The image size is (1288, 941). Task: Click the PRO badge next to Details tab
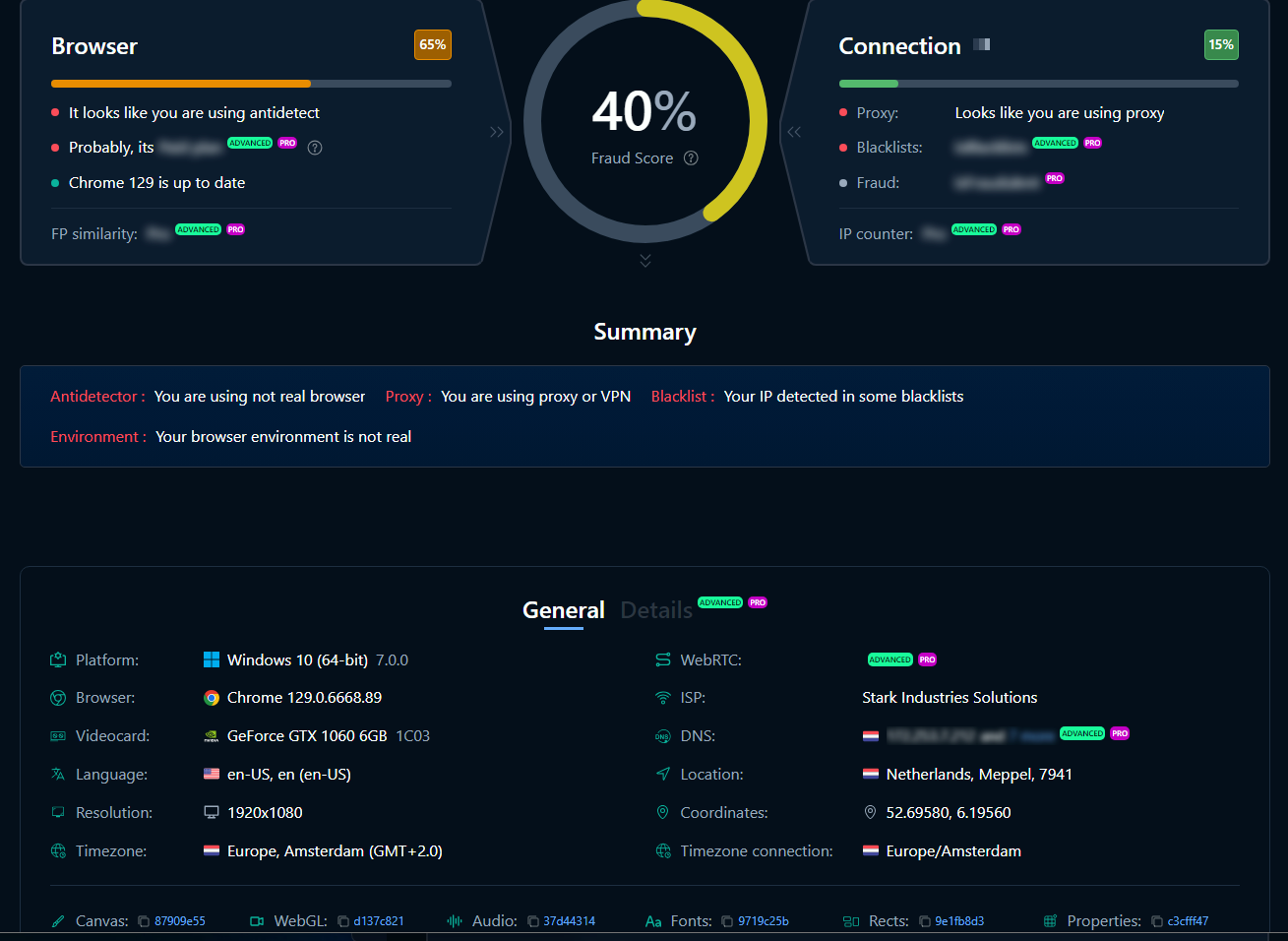click(758, 602)
